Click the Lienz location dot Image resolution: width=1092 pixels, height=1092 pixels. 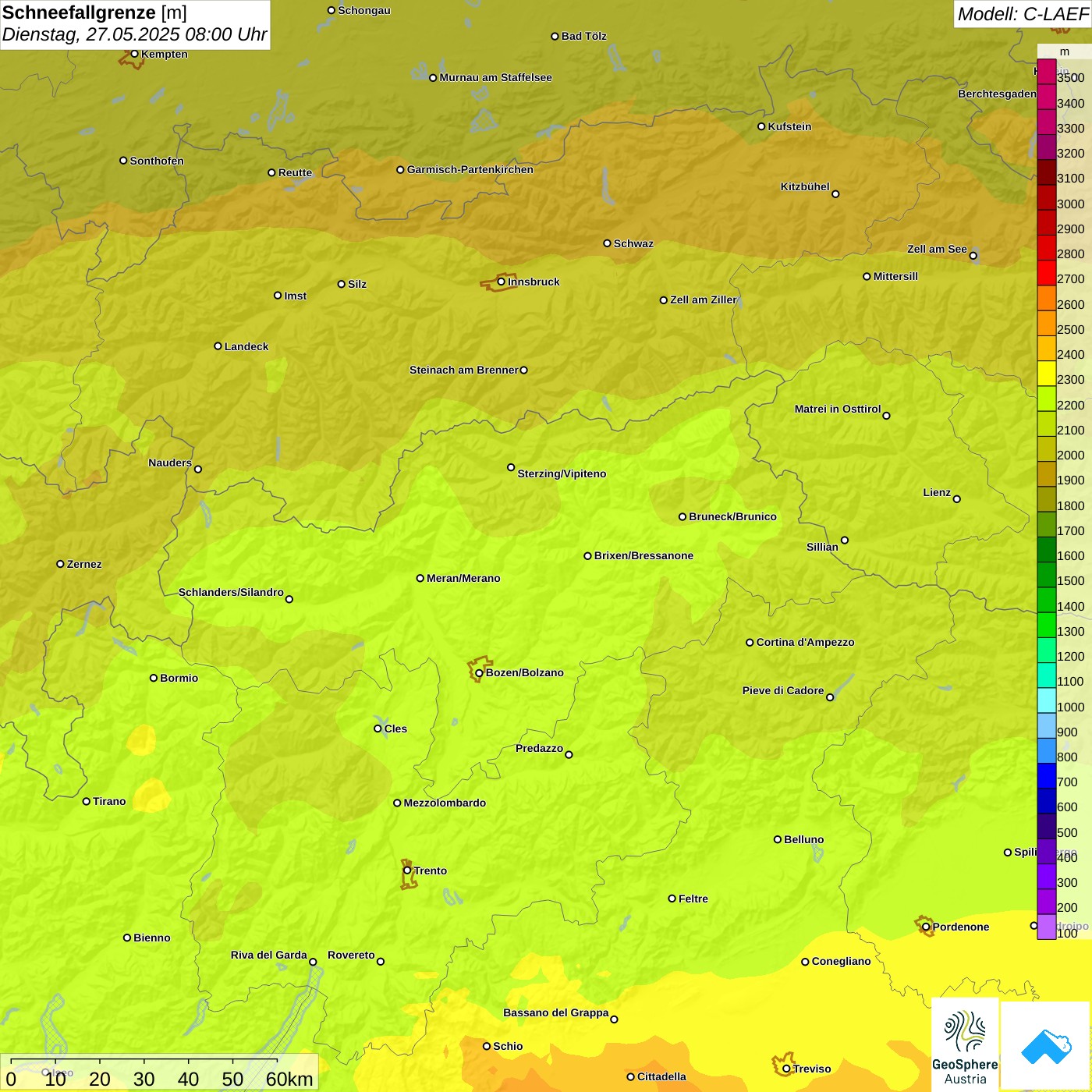coord(957,499)
